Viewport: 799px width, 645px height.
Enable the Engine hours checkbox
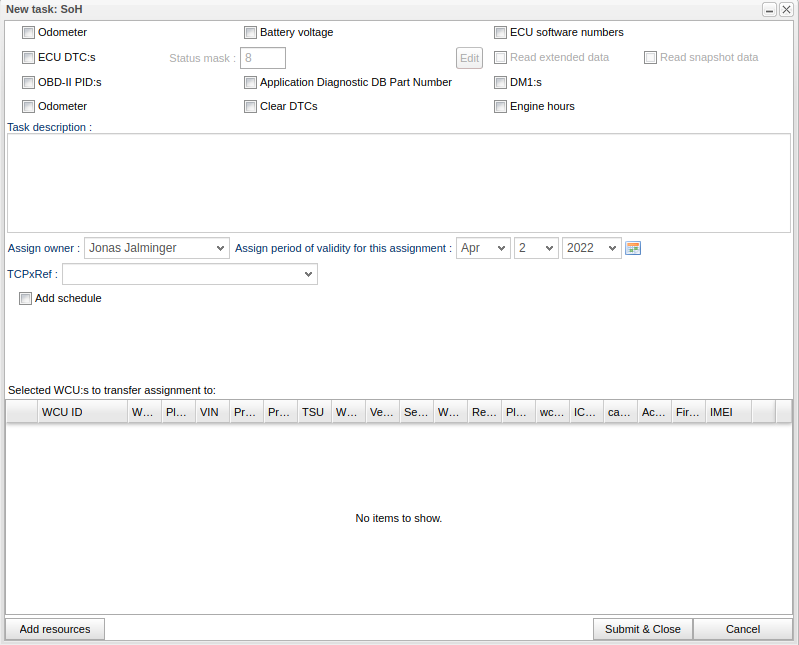coord(501,106)
